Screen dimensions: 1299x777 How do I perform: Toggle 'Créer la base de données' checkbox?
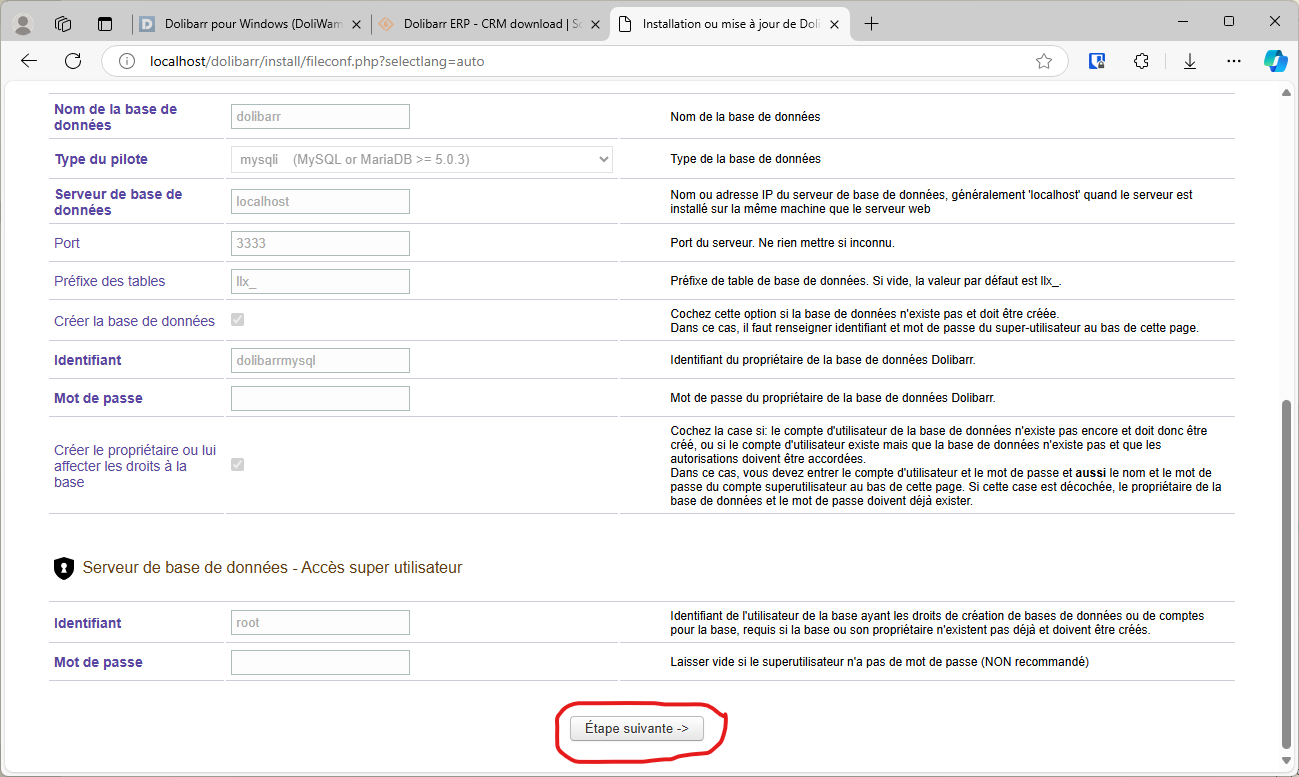[238, 320]
